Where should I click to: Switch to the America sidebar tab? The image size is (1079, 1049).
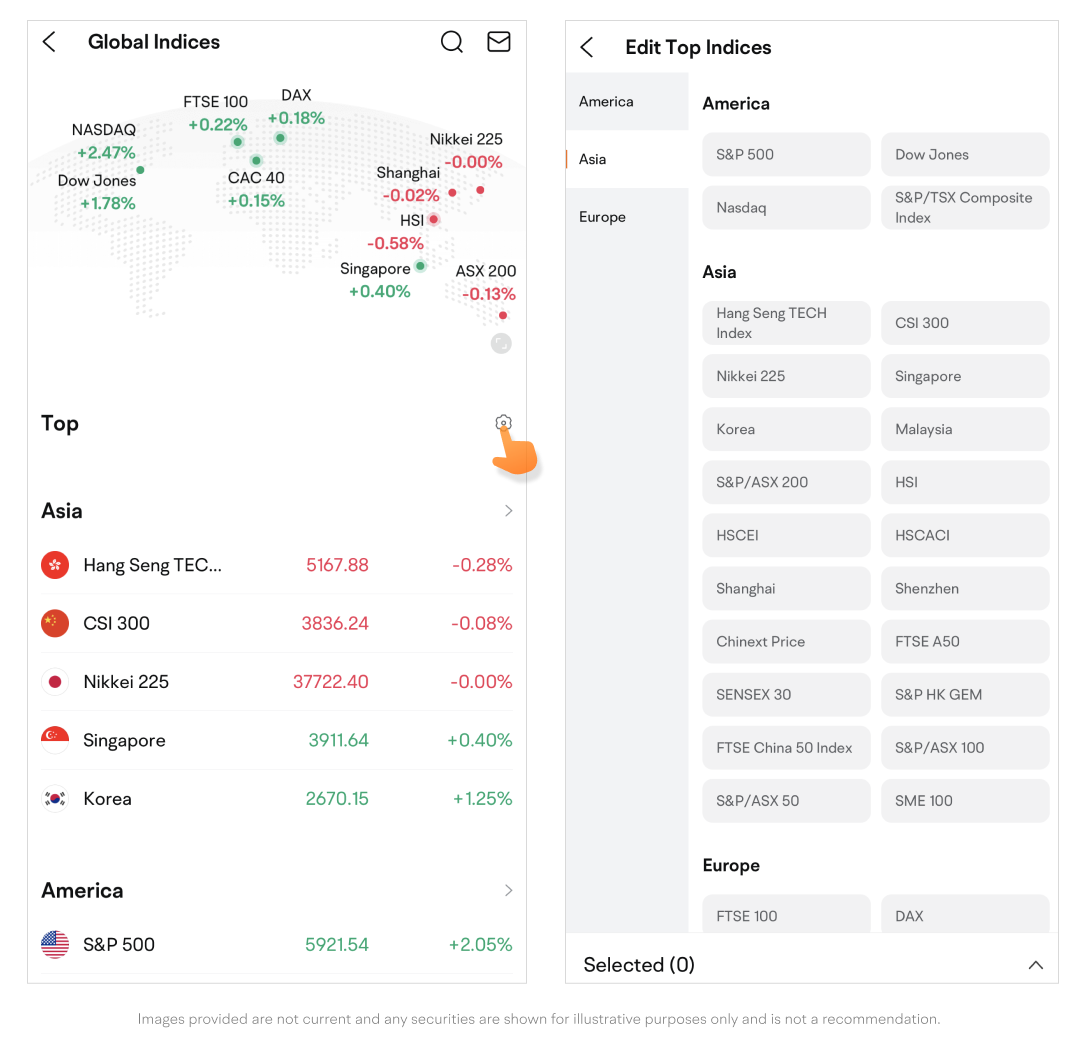pyautogui.click(x=606, y=102)
